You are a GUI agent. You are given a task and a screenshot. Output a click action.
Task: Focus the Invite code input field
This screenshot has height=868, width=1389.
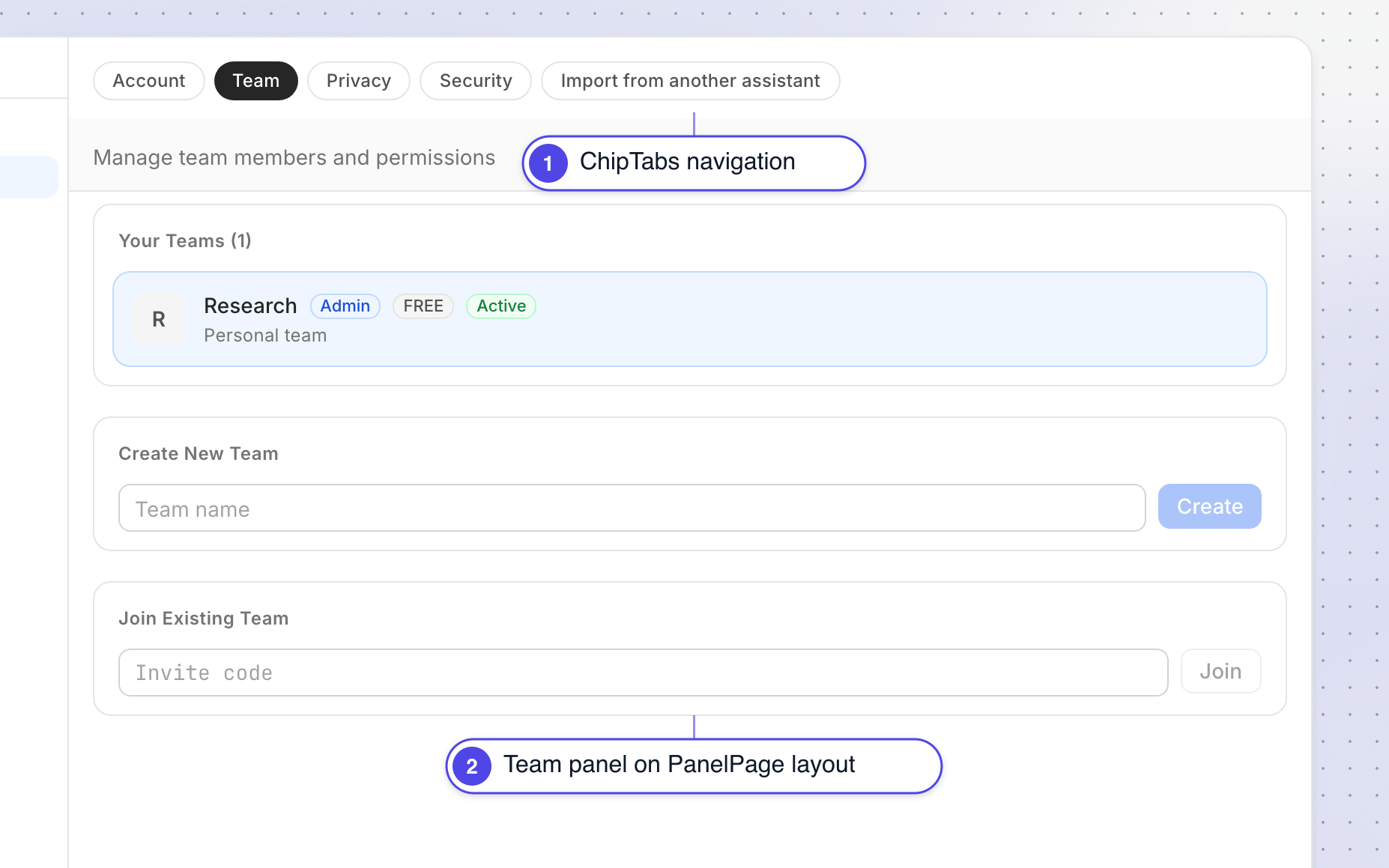644,673
